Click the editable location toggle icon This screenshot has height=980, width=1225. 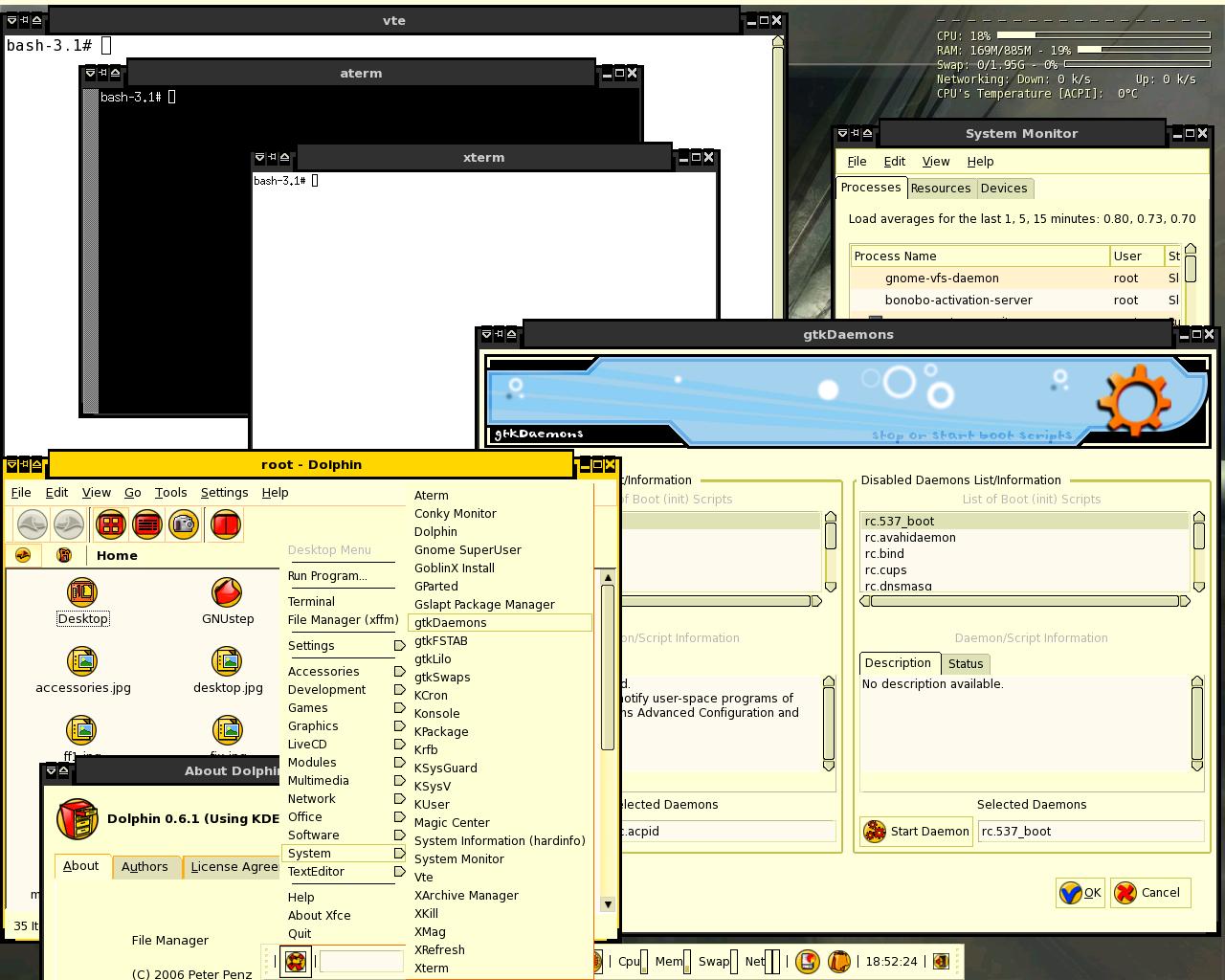[23, 555]
